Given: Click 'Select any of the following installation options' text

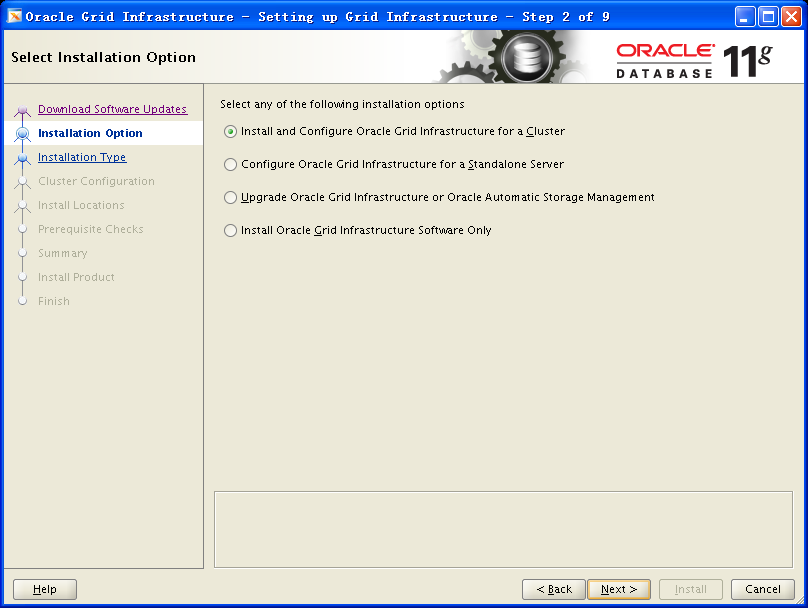Looking at the screenshot, I should [342, 104].
